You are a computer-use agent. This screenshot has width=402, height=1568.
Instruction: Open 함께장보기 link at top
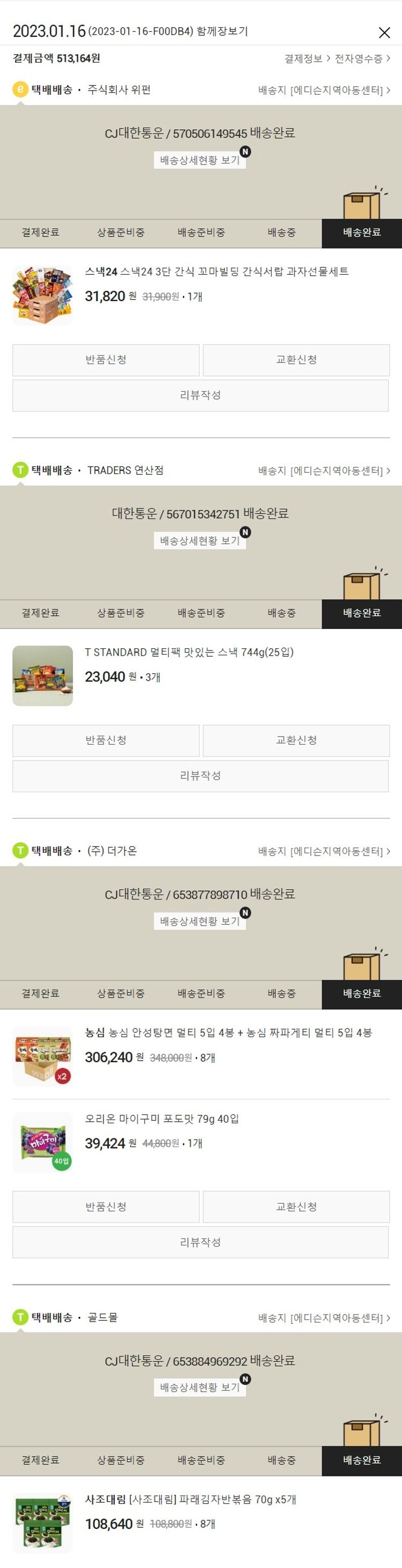coord(222,31)
